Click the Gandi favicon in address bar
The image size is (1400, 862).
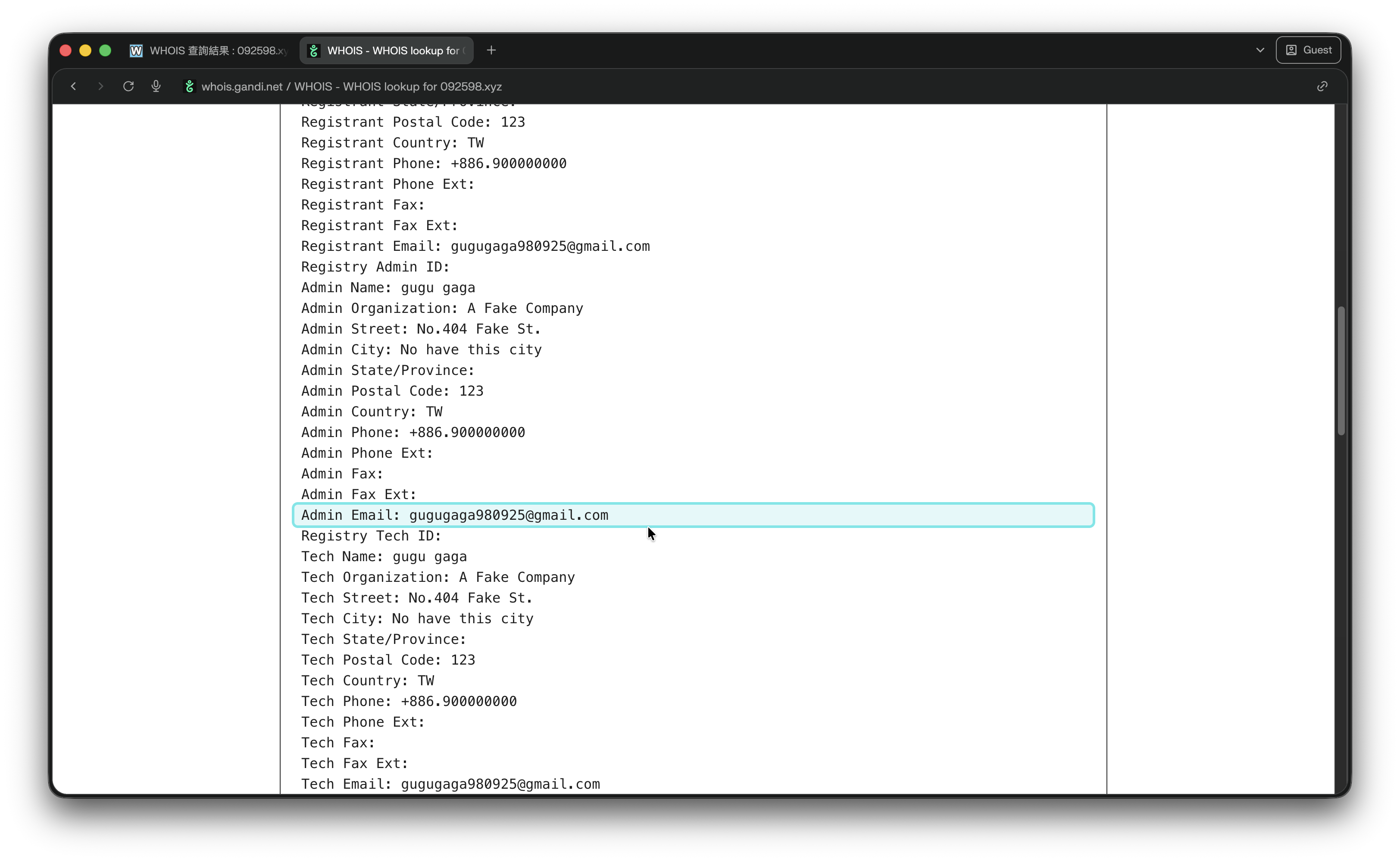[x=189, y=86]
